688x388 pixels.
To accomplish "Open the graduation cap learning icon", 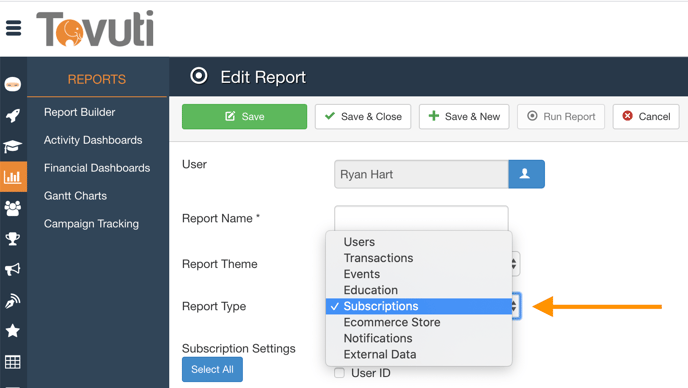I will tap(13, 146).
